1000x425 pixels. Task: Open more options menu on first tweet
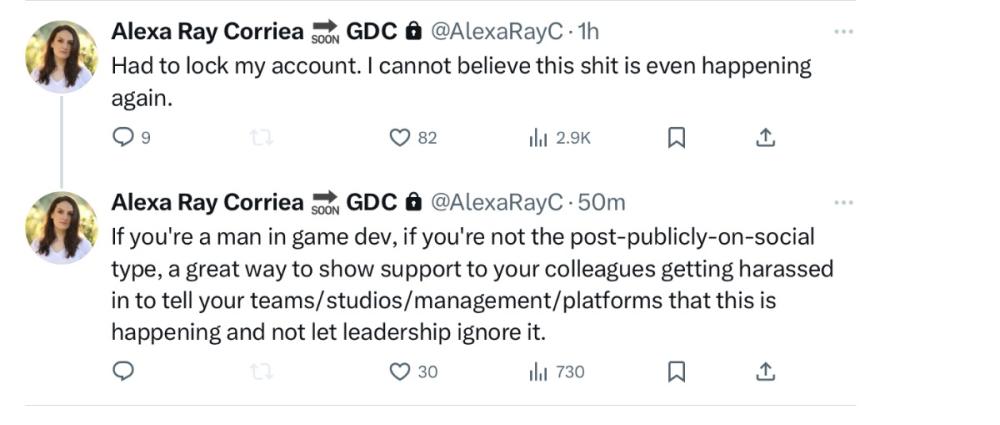click(844, 32)
